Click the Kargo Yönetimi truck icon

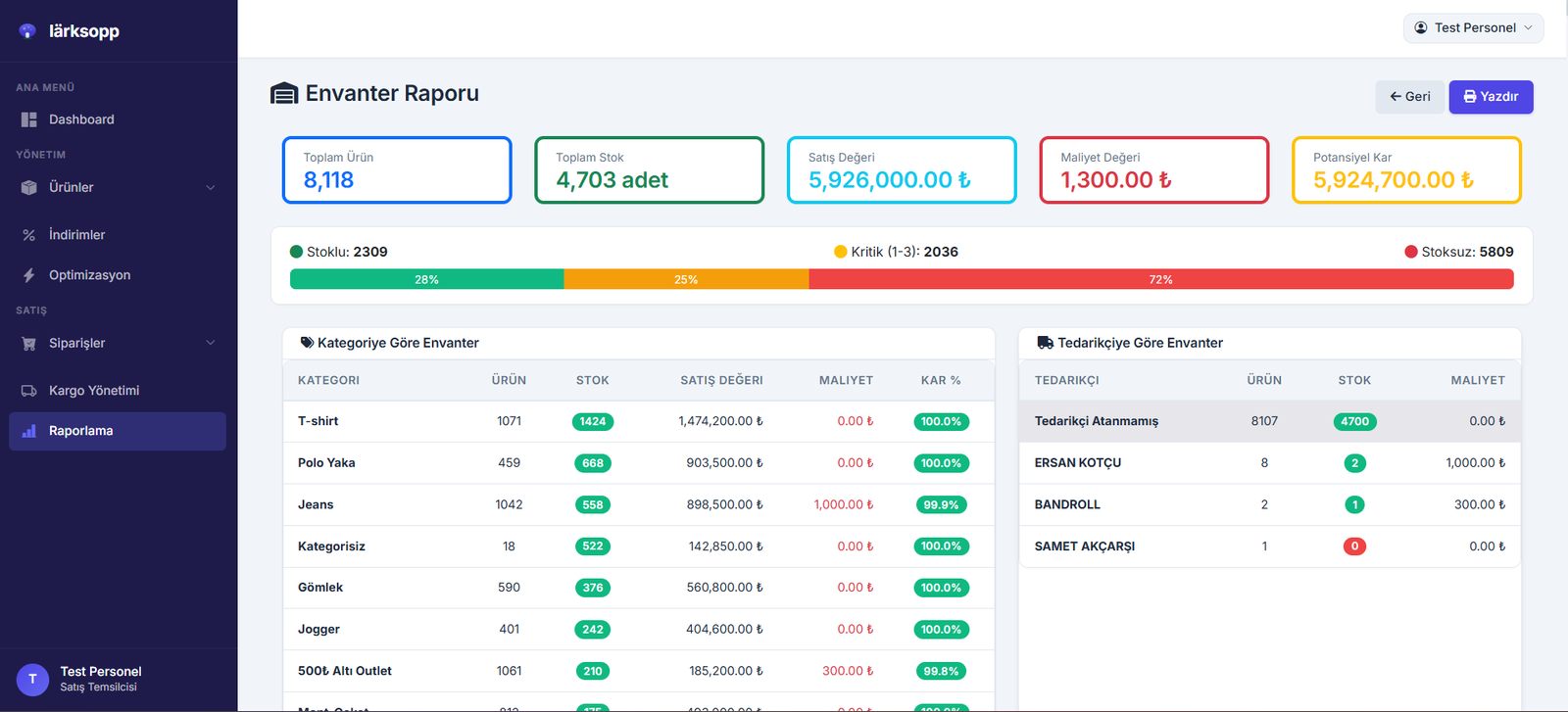28,391
